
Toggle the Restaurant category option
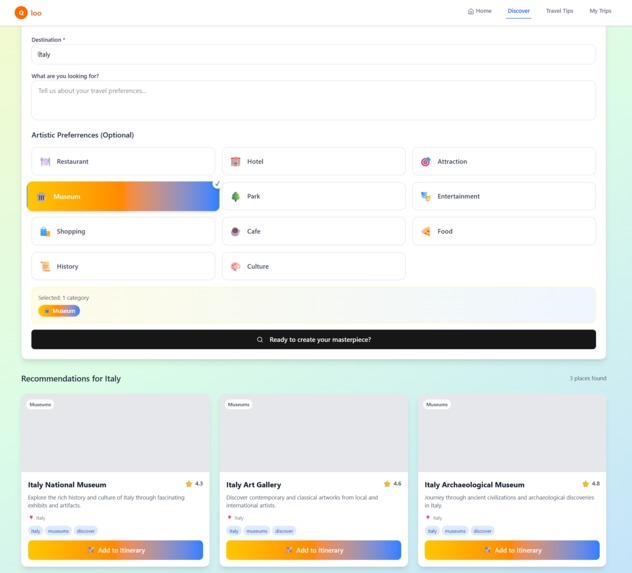click(x=123, y=162)
